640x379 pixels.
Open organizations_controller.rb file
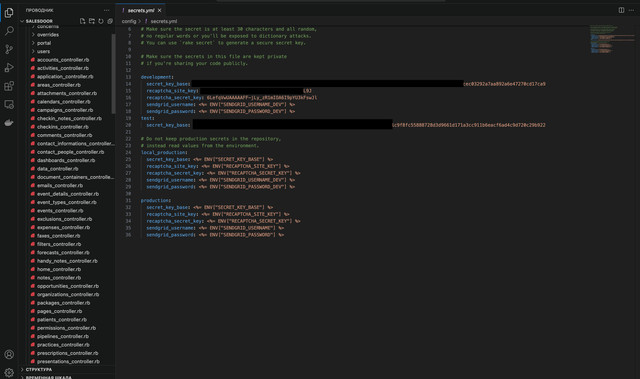(x=68, y=294)
